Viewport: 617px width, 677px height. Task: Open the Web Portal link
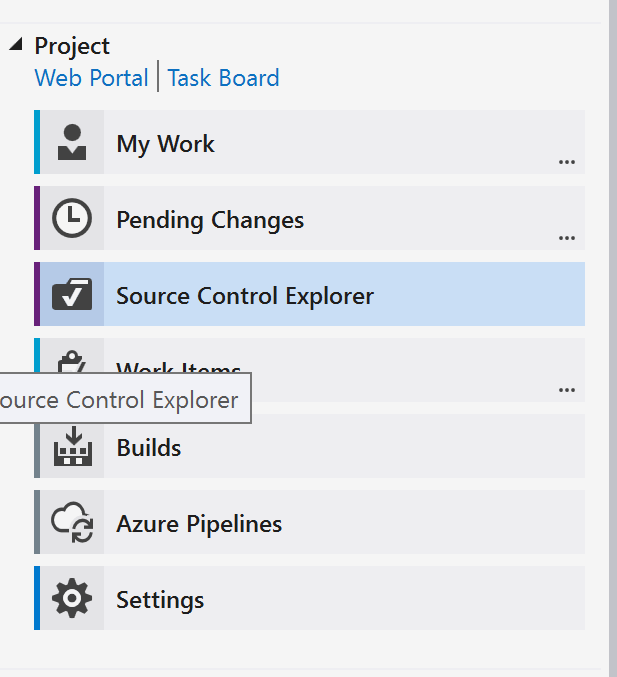point(91,78)
